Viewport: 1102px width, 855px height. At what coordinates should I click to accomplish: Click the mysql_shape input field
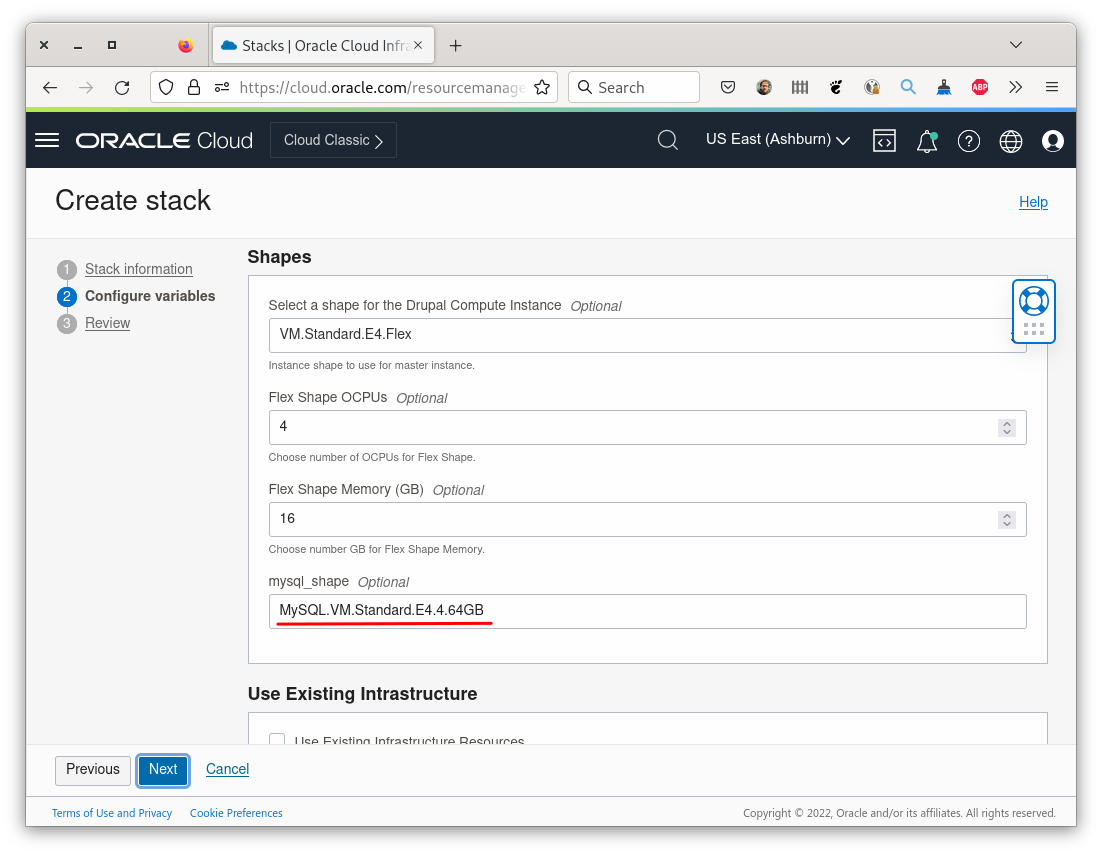(x=647, y=611)
